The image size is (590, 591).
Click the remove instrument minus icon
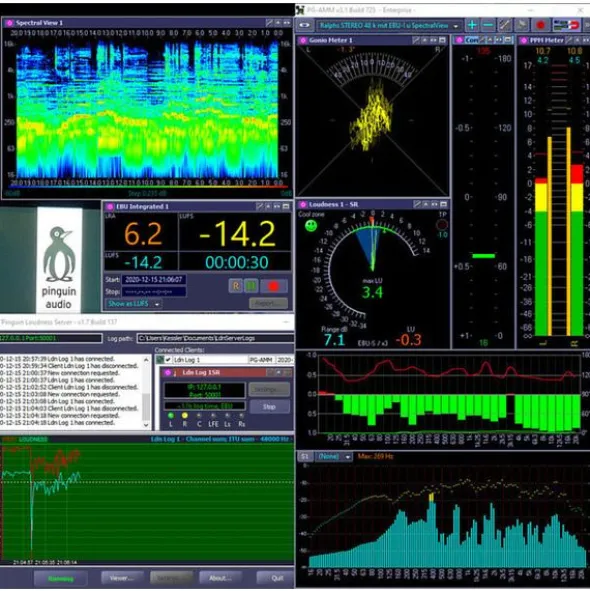pyautogui.click(x=488, y=25)
